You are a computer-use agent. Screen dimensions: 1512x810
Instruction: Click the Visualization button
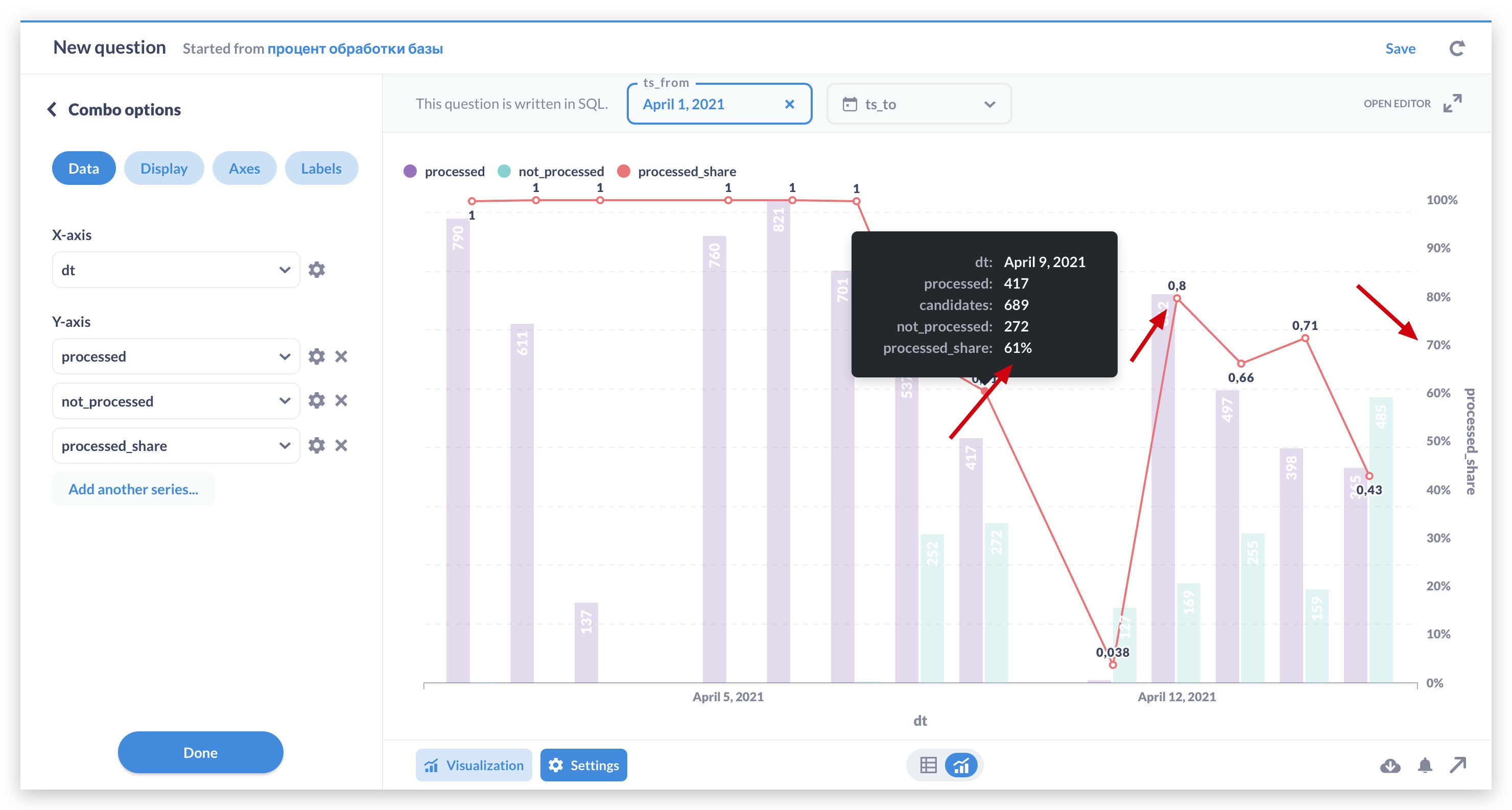[x=474, y=766]
